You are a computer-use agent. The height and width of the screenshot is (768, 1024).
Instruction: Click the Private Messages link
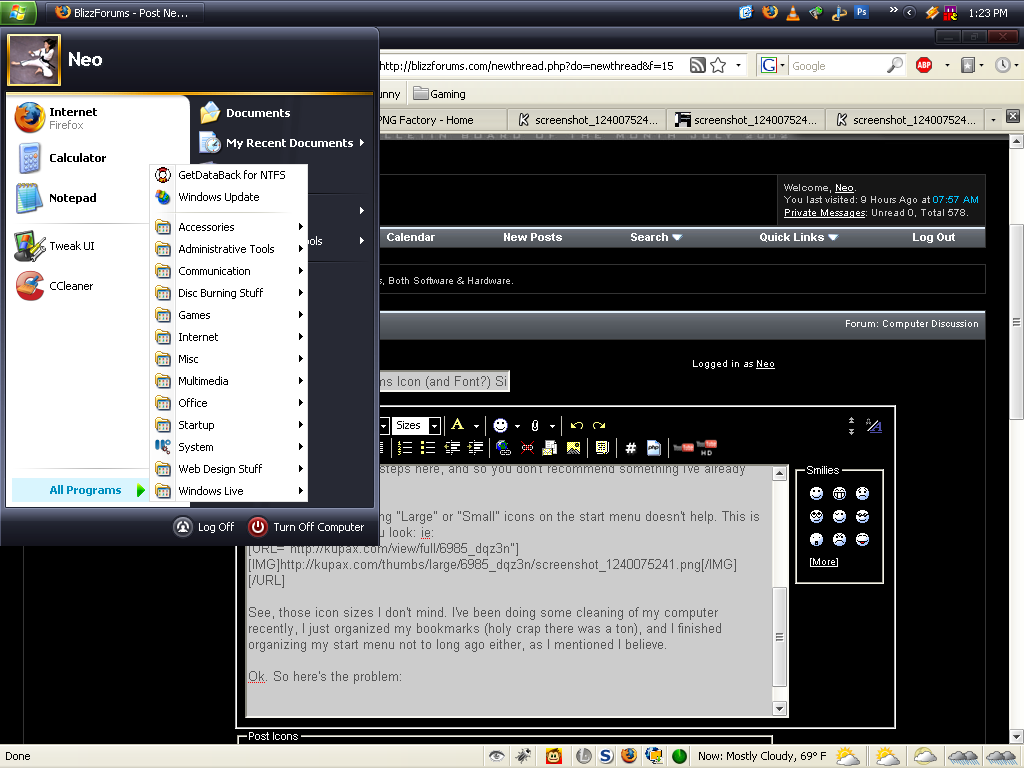coord(824,213)
